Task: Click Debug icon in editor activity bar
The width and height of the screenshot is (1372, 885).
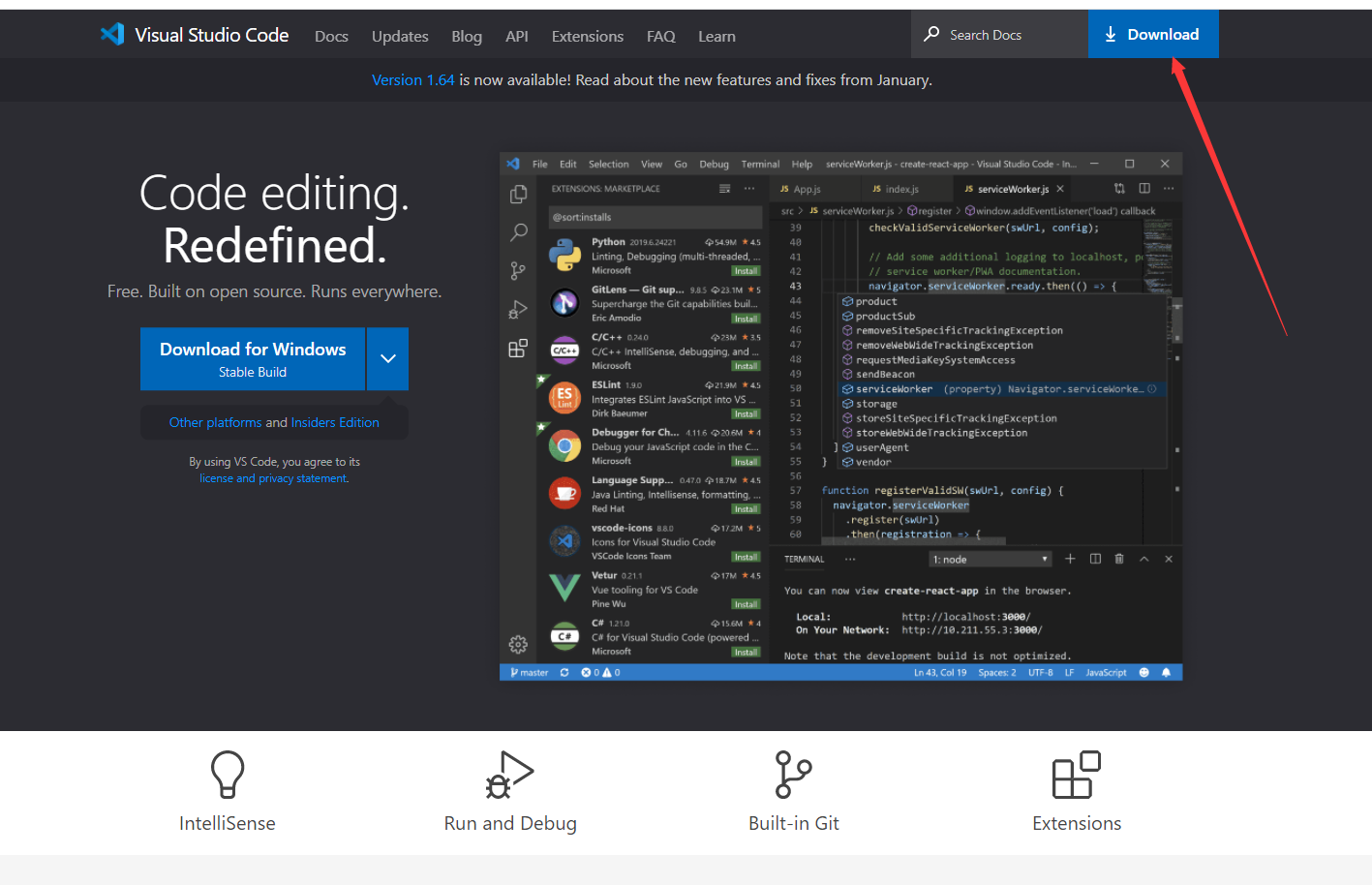Action: click(x=519, y=310)
